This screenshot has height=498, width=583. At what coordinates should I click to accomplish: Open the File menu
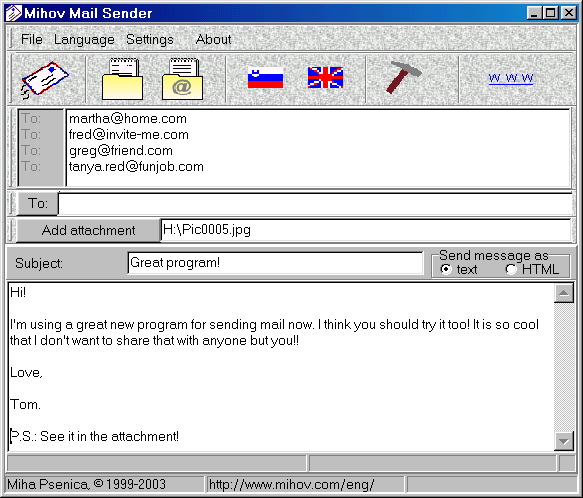[x=32, y=39]
